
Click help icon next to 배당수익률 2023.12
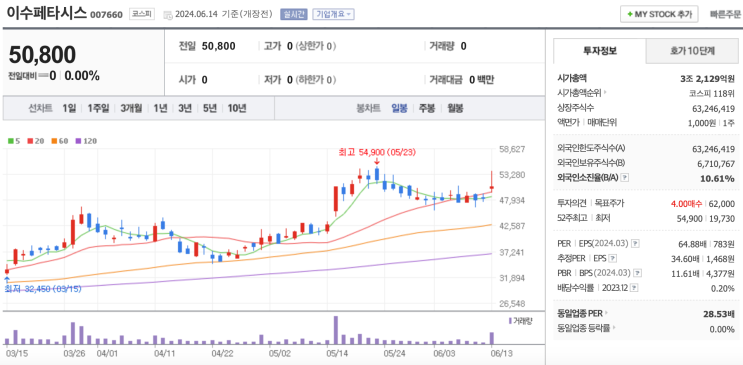pos(634,288)
